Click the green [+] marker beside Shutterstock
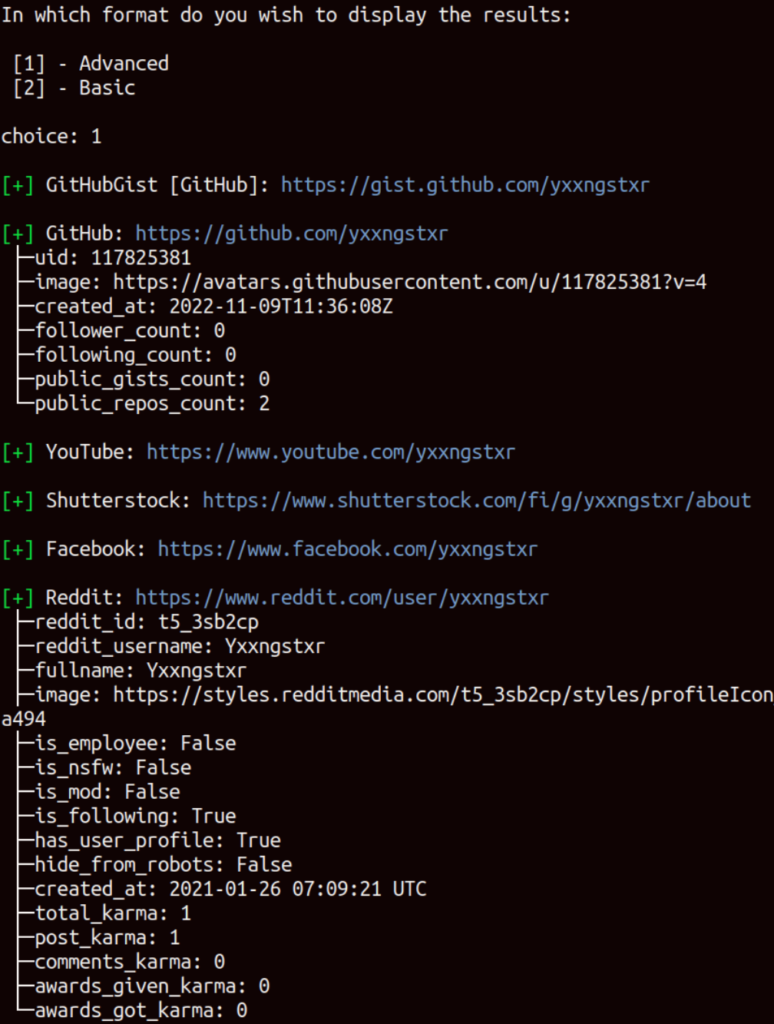774x1024 pixels. [18, 501]
